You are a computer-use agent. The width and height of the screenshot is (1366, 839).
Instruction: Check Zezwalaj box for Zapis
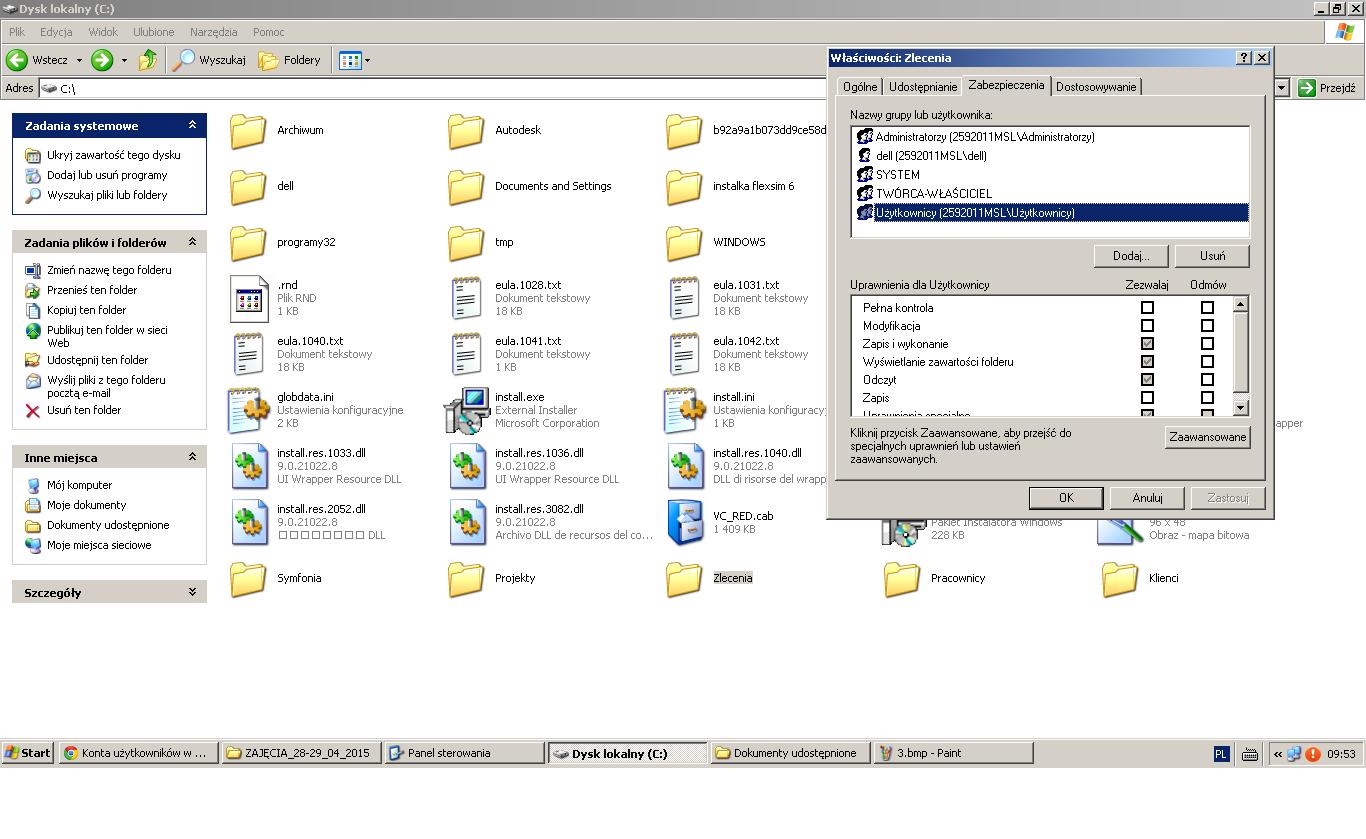point(1147,398)
